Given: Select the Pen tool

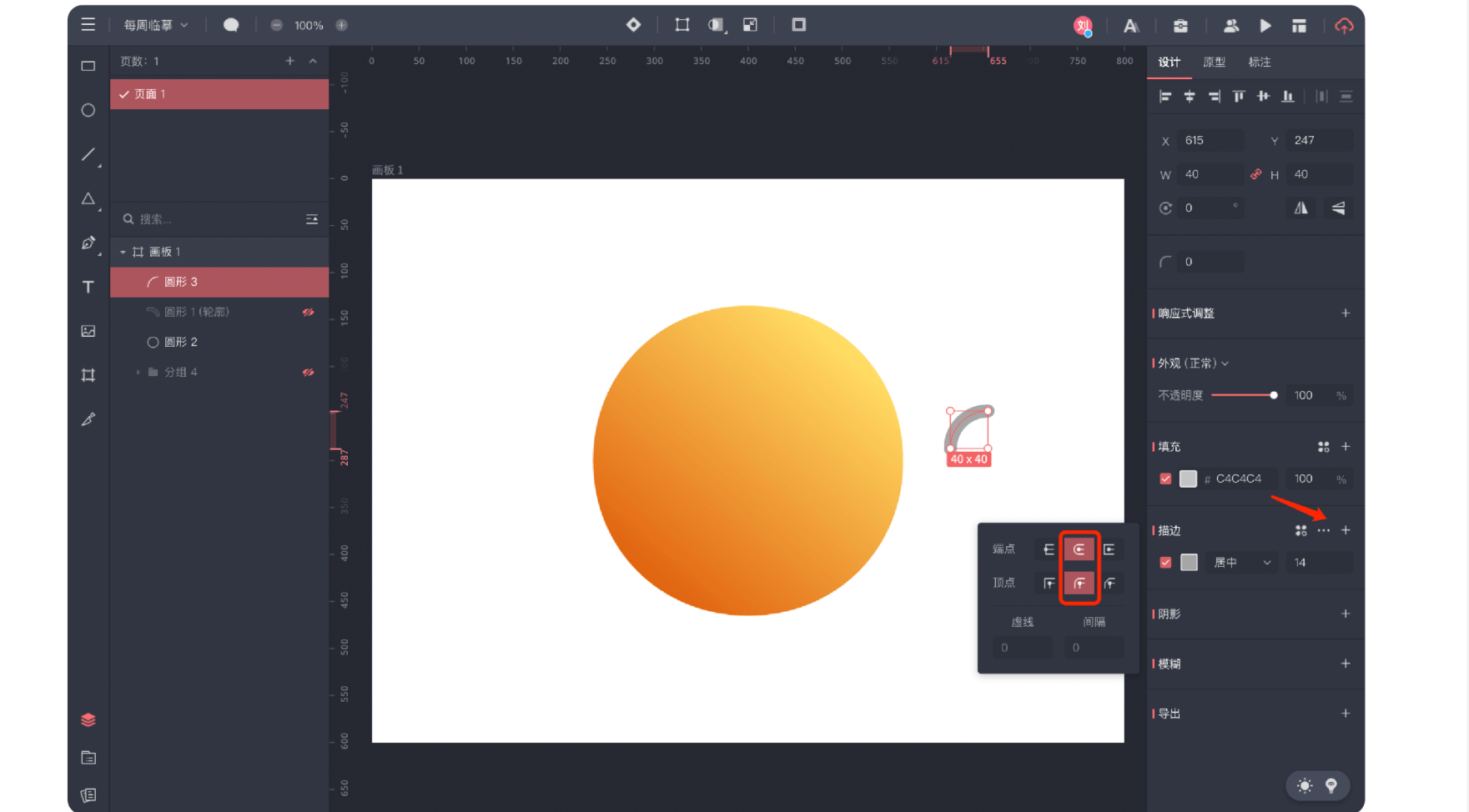Looking at the screenshot, I should click(88, 243).
